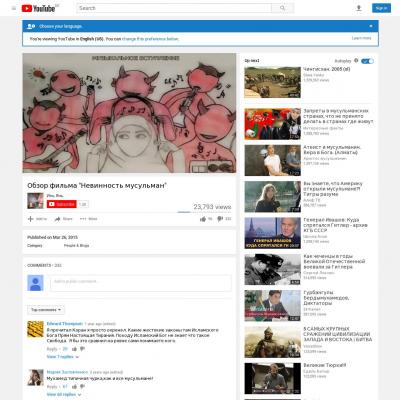Viewport: 400px width, 400px height.
Task: Click the Published on Mar 26, 2015 text
Action: pyautogui.click(x=52, y=237)
